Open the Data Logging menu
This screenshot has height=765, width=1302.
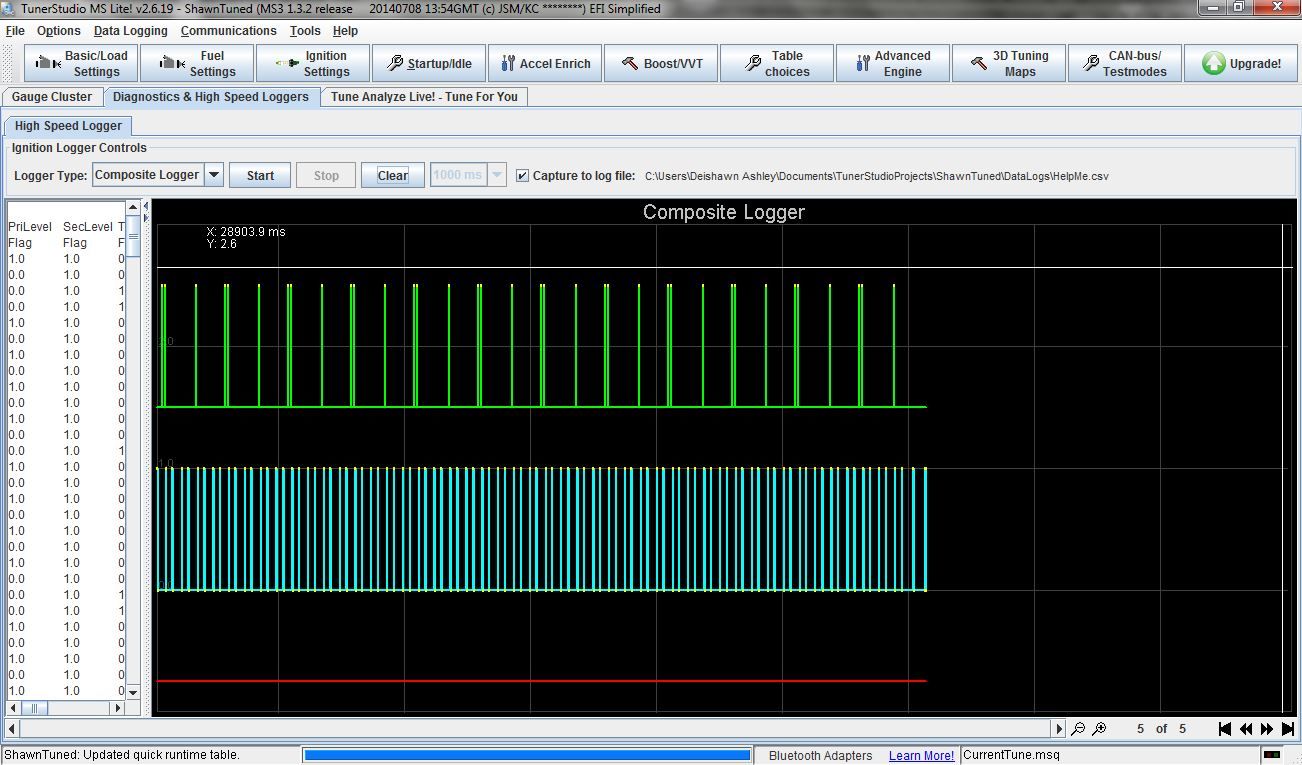(x=130, y=31)
